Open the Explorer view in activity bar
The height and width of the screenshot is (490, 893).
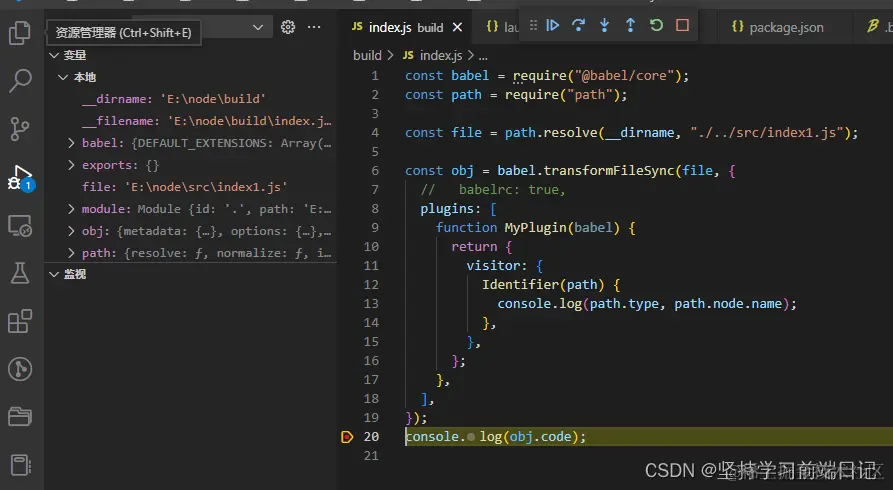20,33
